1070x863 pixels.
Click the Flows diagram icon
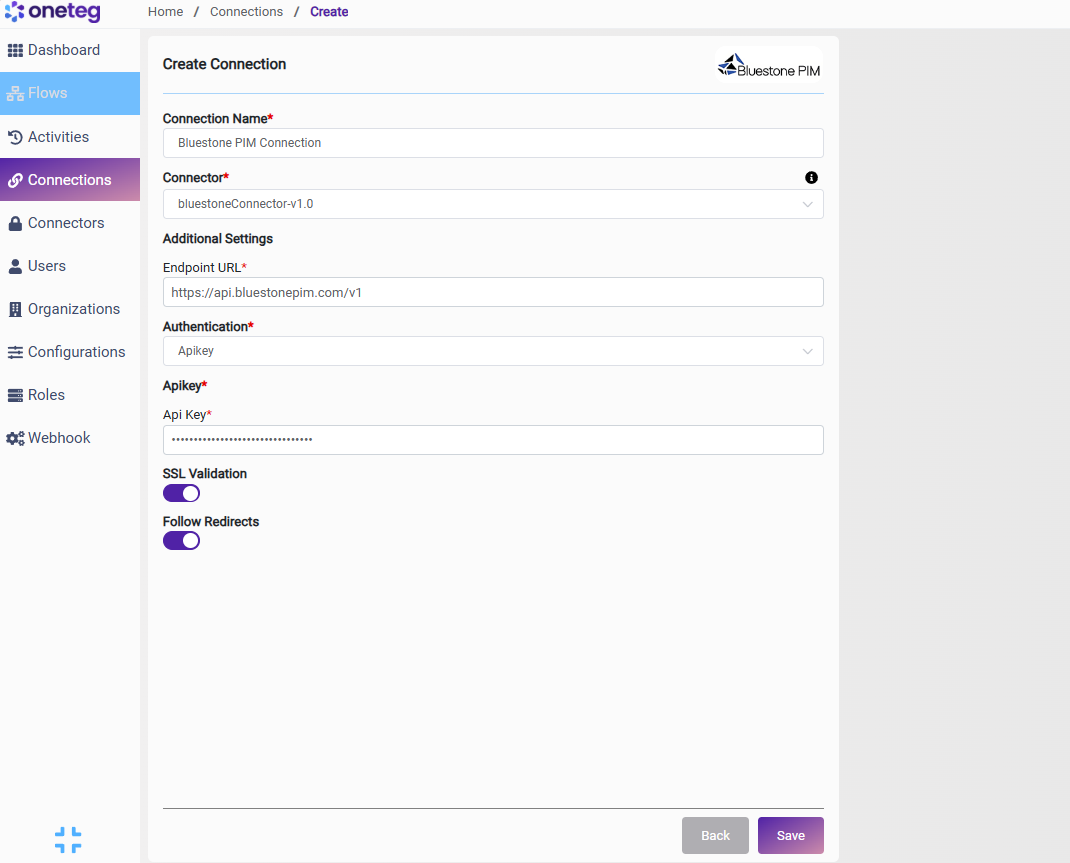pos(15,93)
